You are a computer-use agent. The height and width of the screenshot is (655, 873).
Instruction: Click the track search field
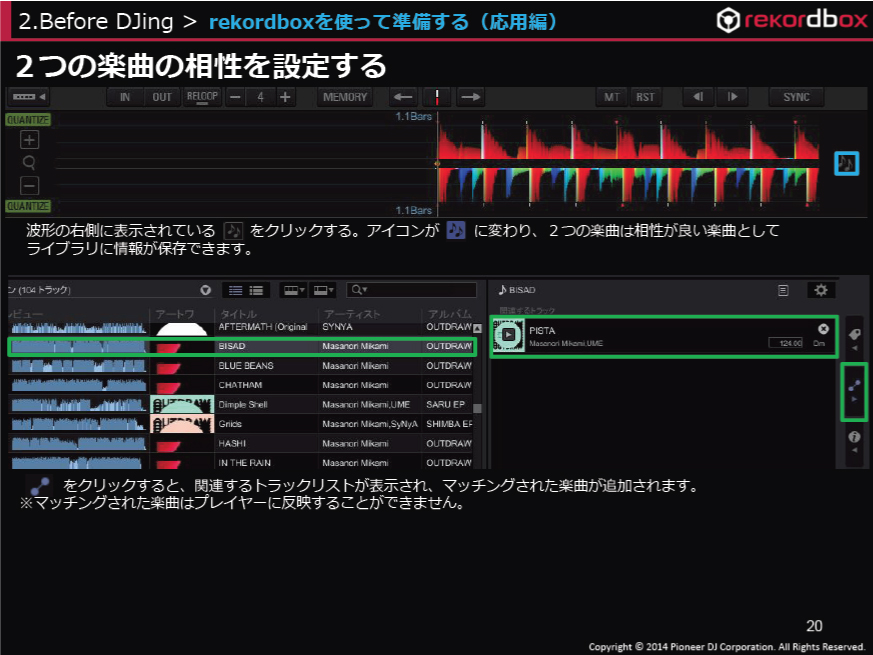pos(411,290)
